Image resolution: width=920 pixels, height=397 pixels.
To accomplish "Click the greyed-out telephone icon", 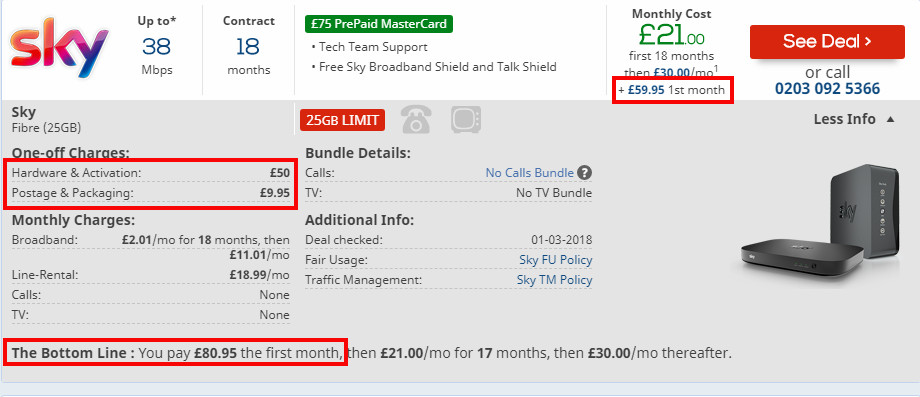I will (x=415, y=119).
